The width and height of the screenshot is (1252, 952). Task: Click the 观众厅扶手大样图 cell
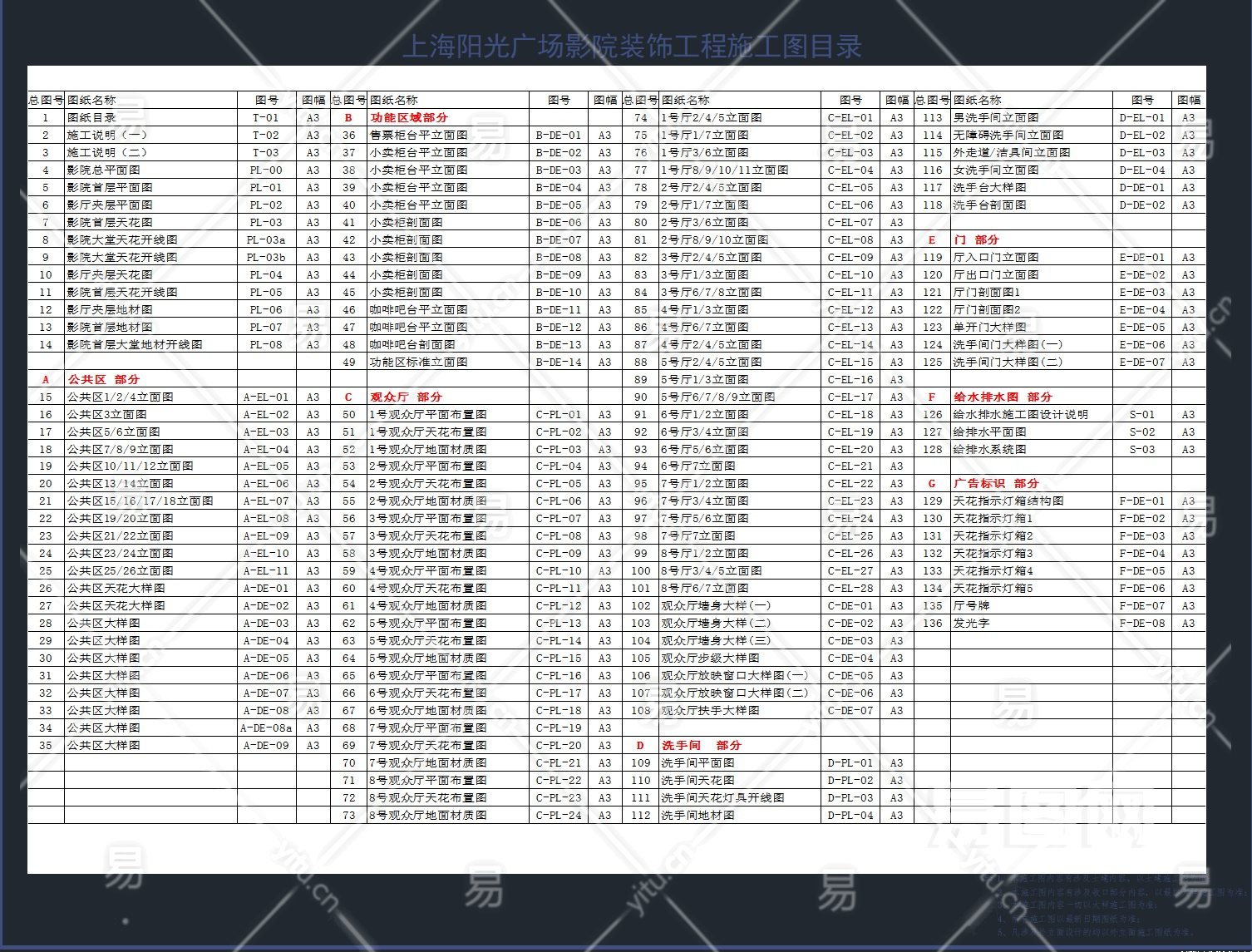point(710,711)
